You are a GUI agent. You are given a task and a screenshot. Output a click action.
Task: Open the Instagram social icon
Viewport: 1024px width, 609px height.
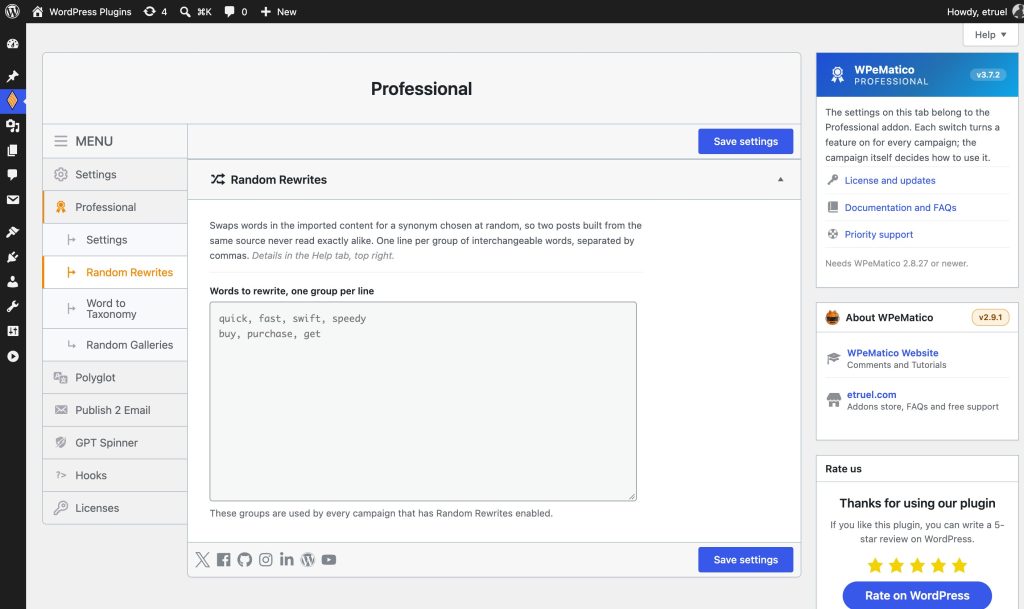coord(265,559)
